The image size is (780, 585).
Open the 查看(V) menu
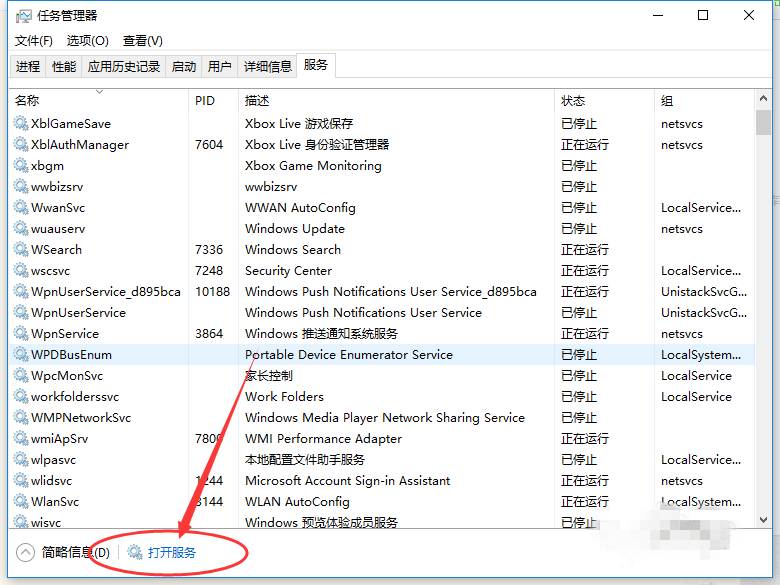[x=143, y=41]
